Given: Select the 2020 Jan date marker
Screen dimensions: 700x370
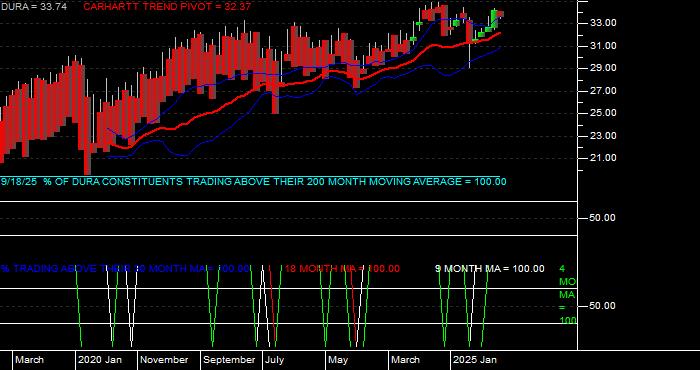Looking at the screenshot, I should click(100, 360).
